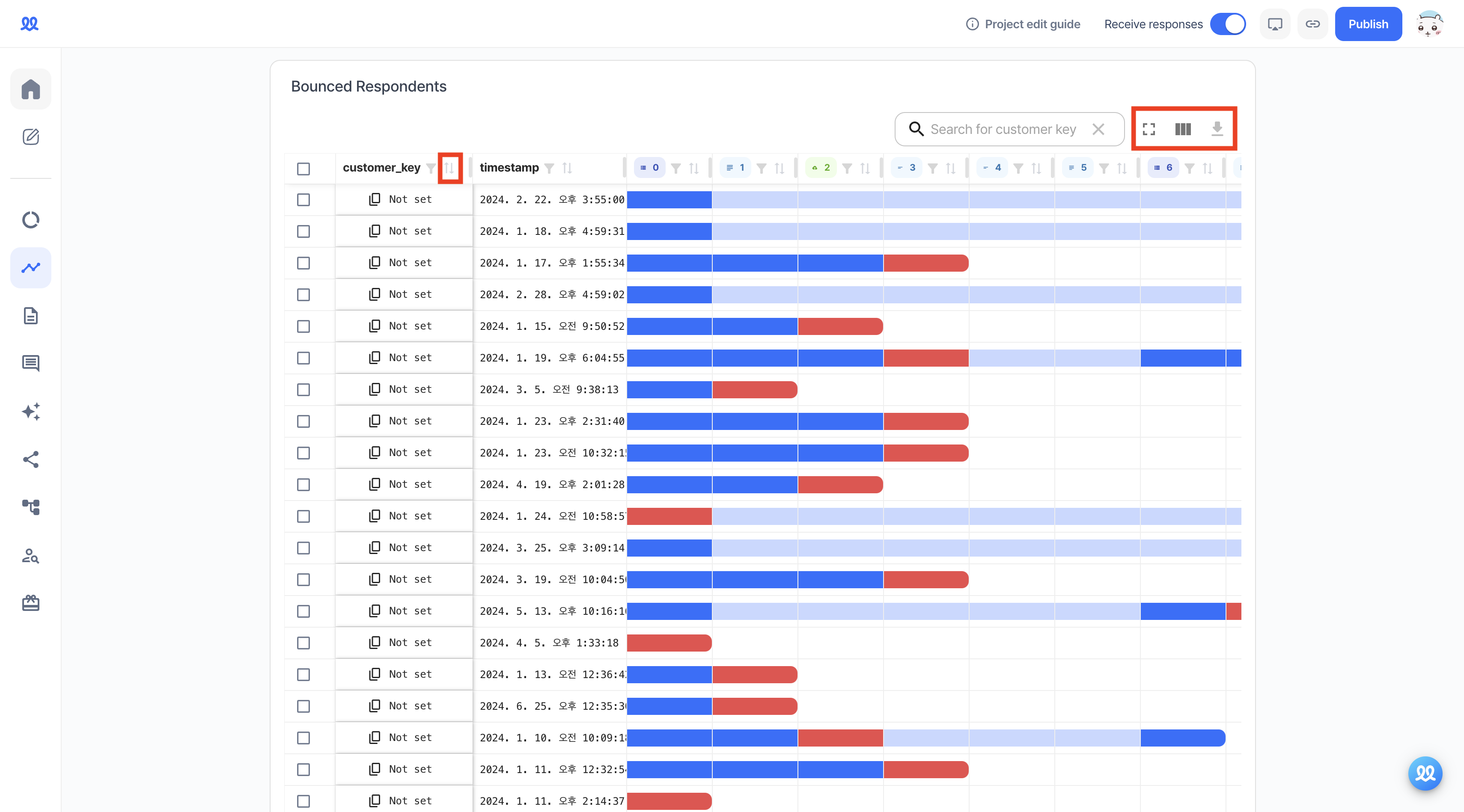Sort the customer_key column
Screen dimensions: 1464x812
point(449,168)
